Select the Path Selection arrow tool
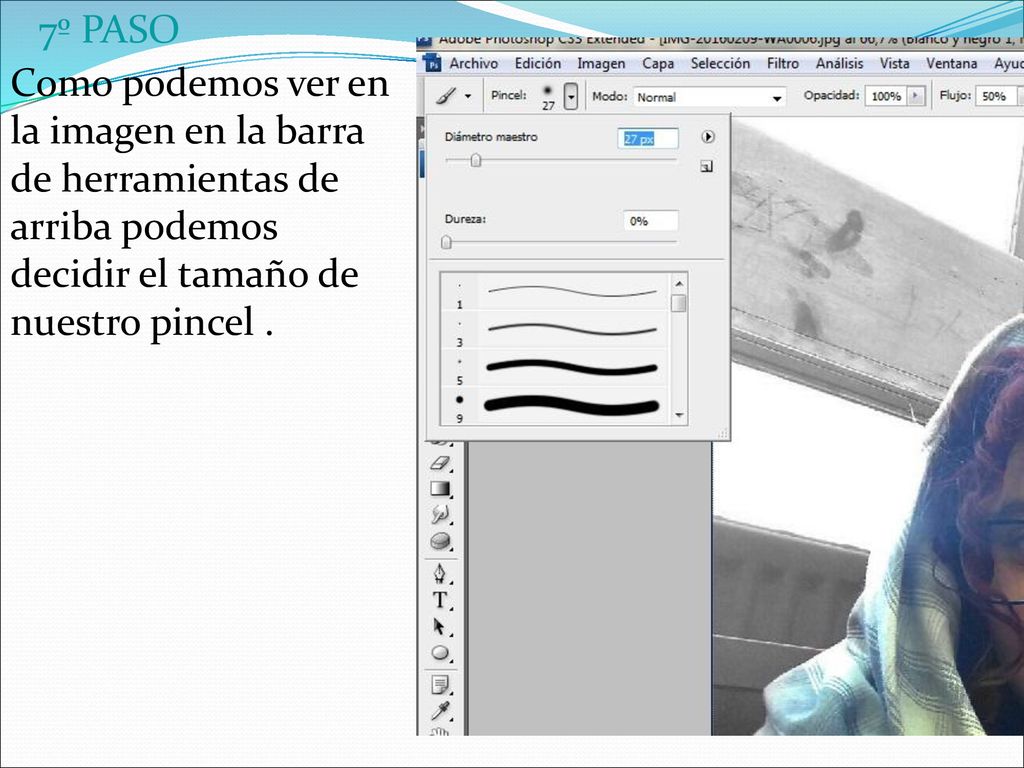 (x=441, y=627)
